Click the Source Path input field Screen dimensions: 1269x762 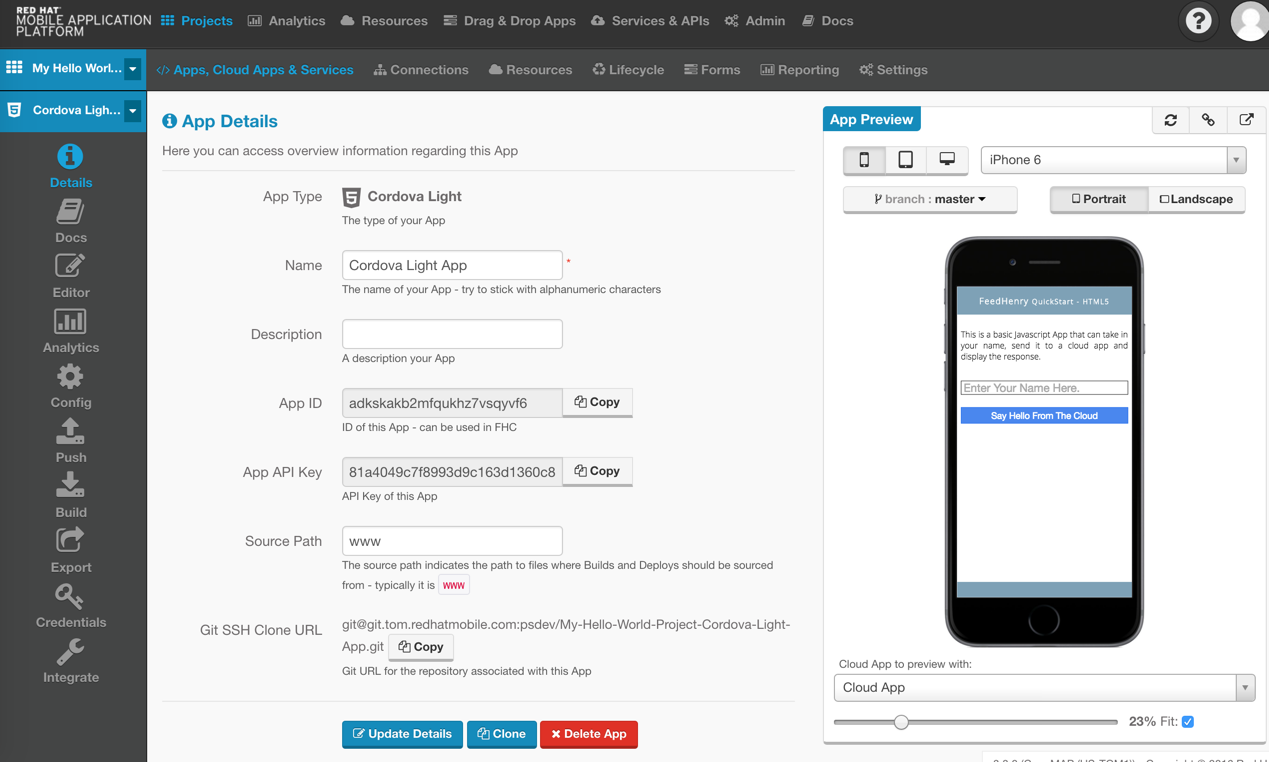[x=452, y=541]
